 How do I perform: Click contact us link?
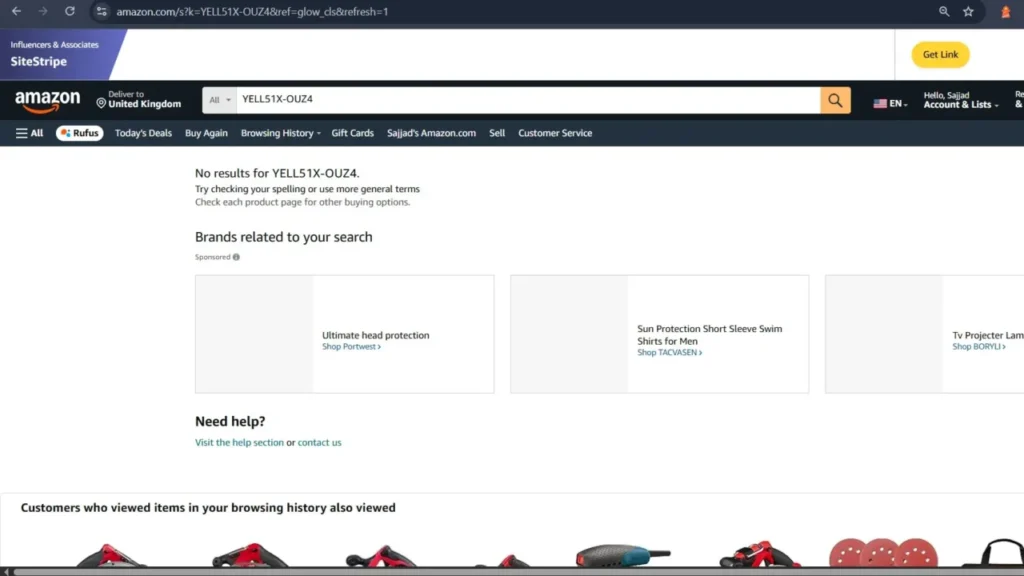(x=319, y=443)
